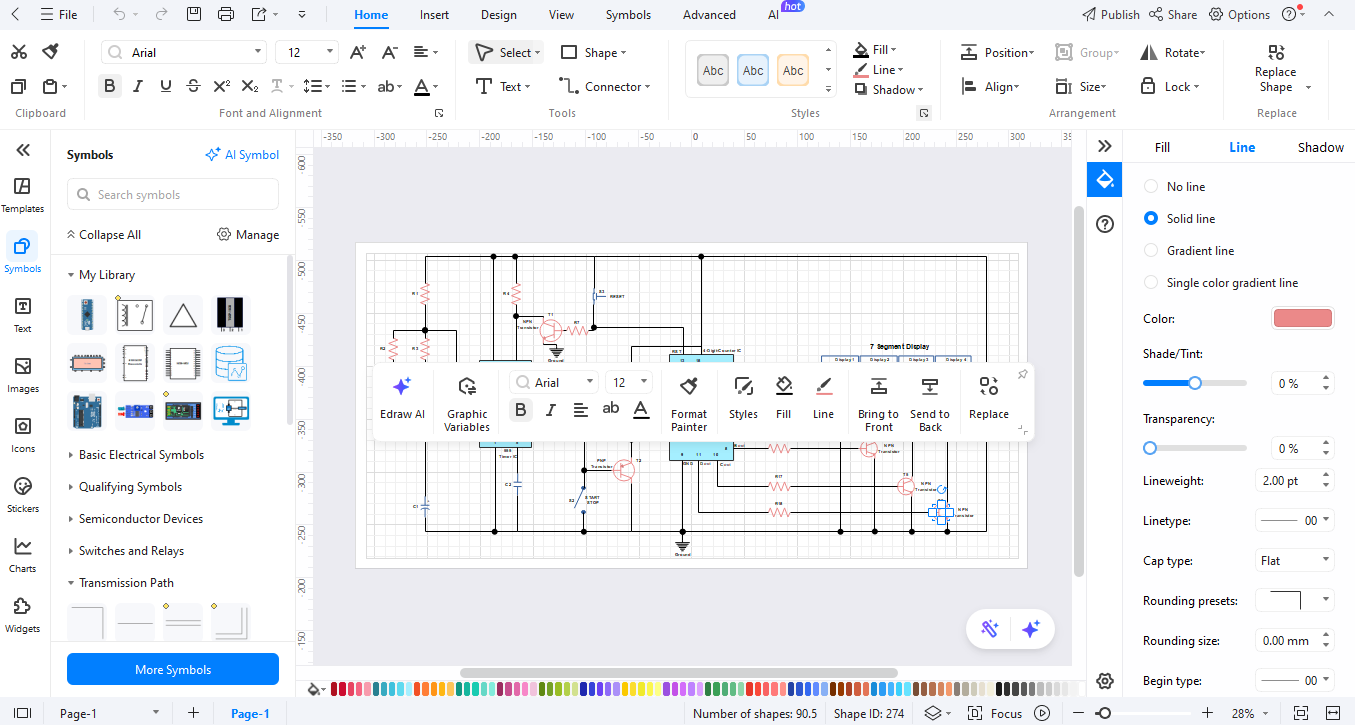Increase font size with the A+ icon
This screenshot has height=725, width=1355.
[x=358, y=52]
